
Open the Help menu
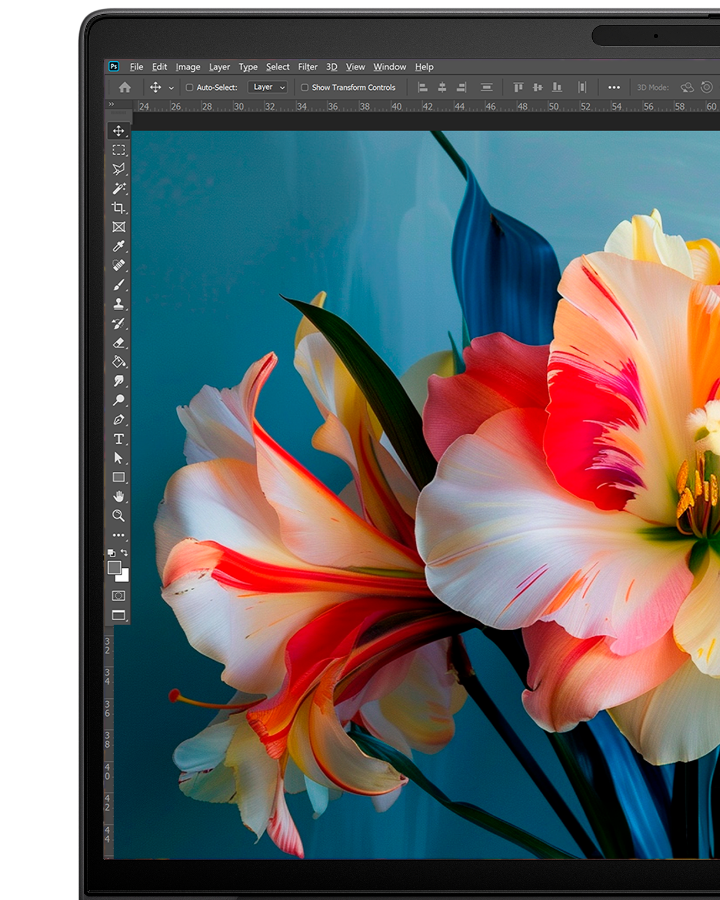click(x=424, y=67)
